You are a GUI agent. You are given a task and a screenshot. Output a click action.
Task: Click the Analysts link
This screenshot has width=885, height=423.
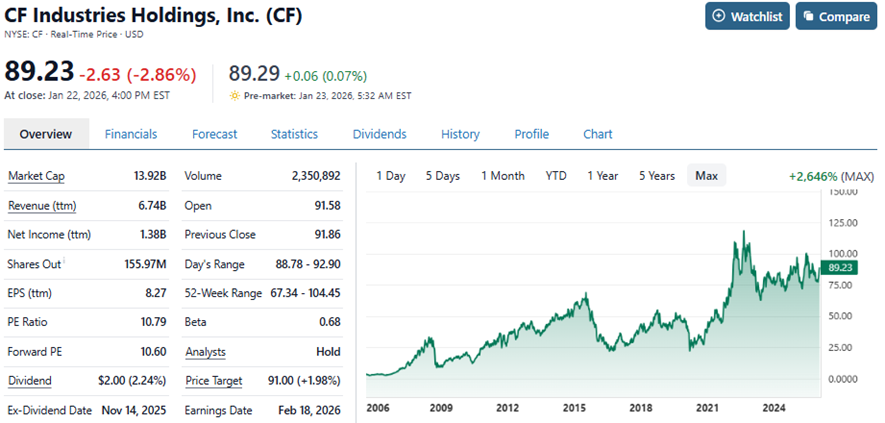[205, 352]
